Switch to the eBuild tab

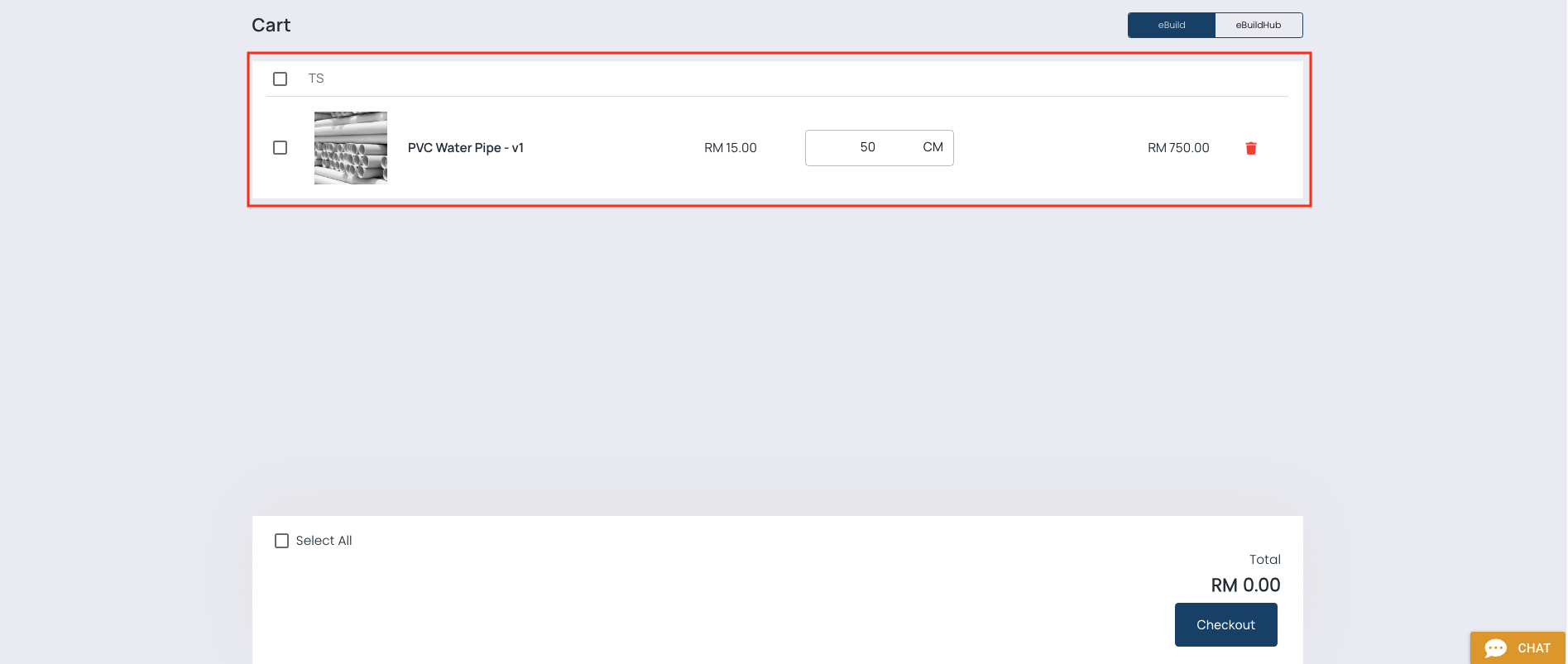1171,25
